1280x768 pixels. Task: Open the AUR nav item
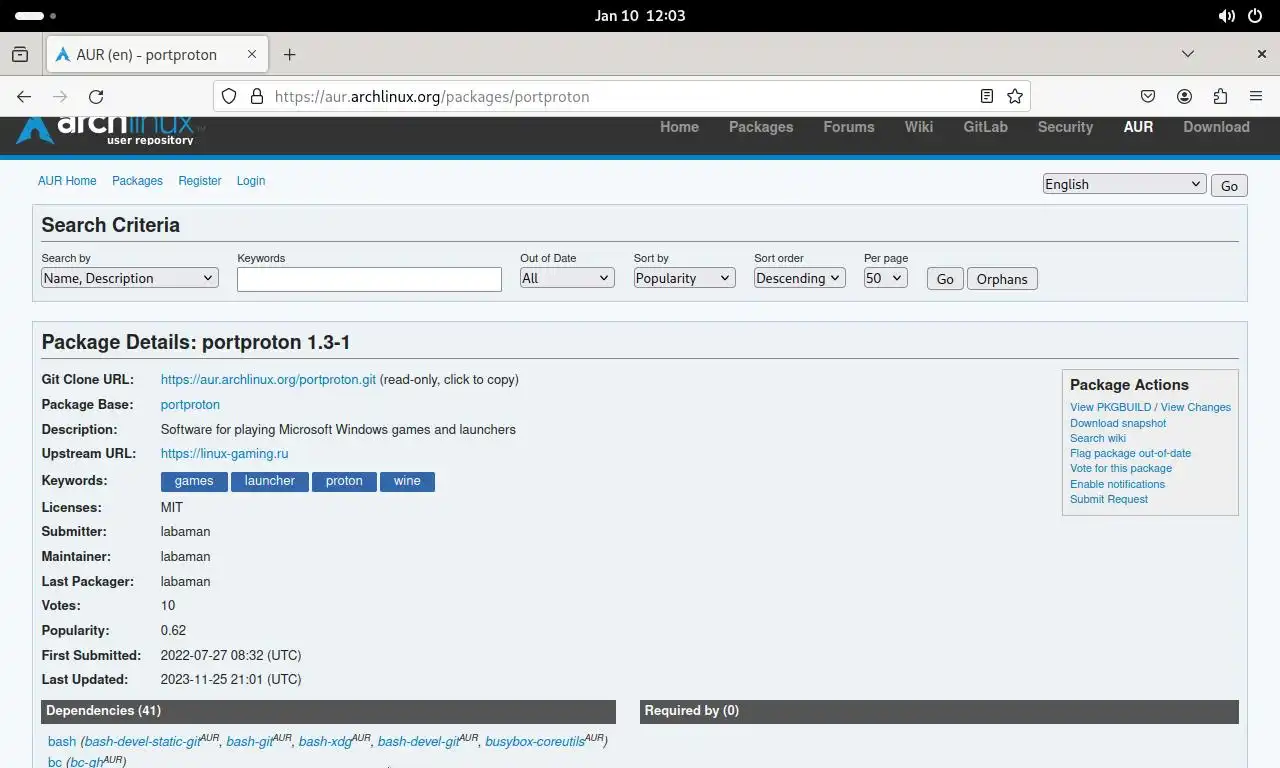point(1138,127)
